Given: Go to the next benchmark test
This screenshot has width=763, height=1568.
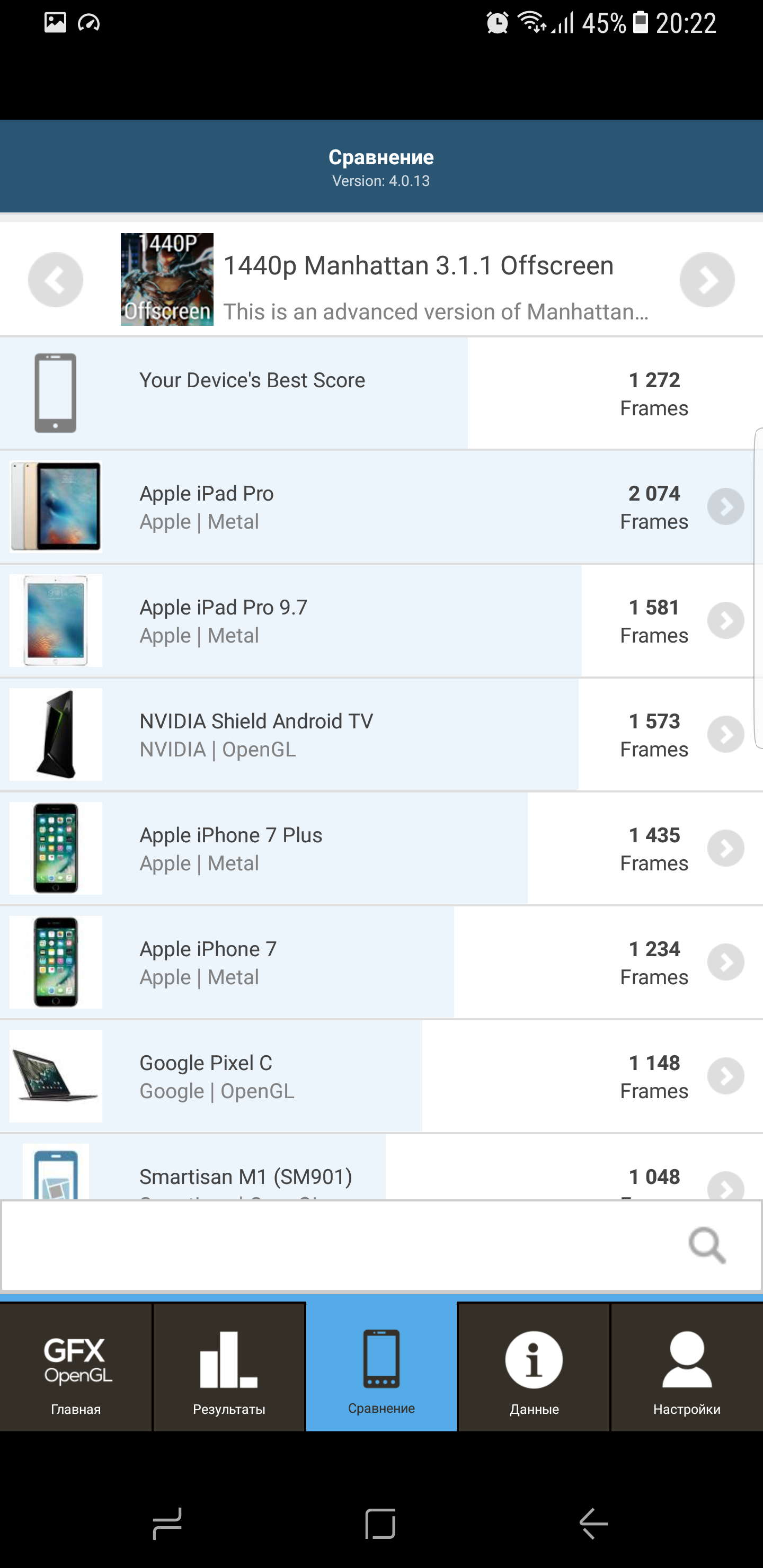Looking at the screenshot, I should 707,280.
